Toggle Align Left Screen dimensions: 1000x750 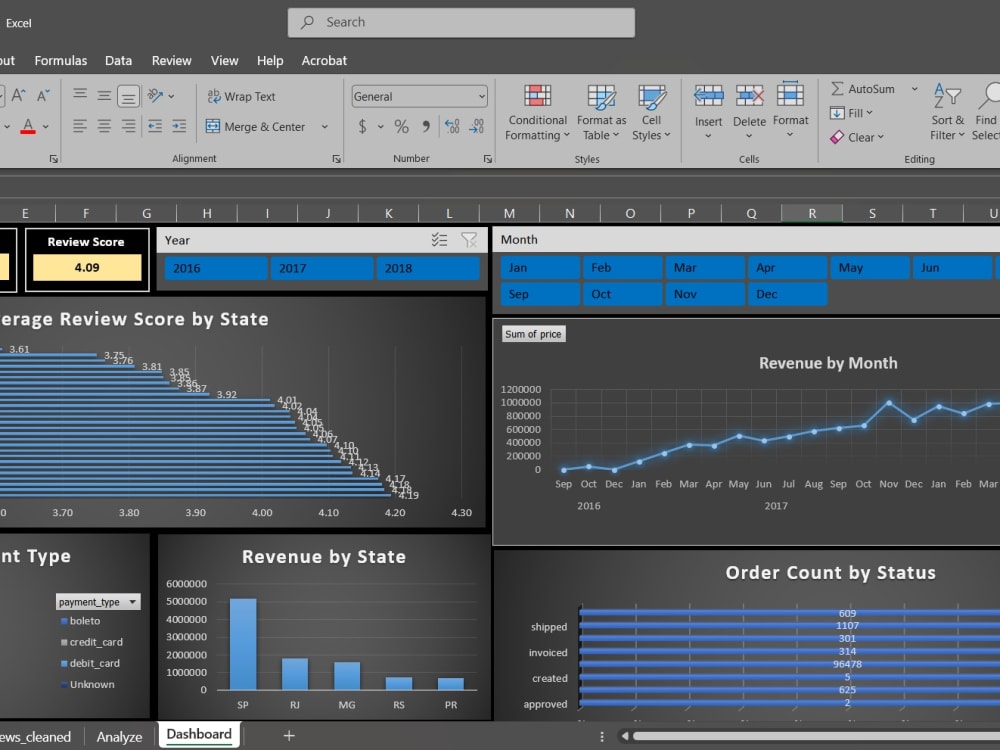(80, 126)
